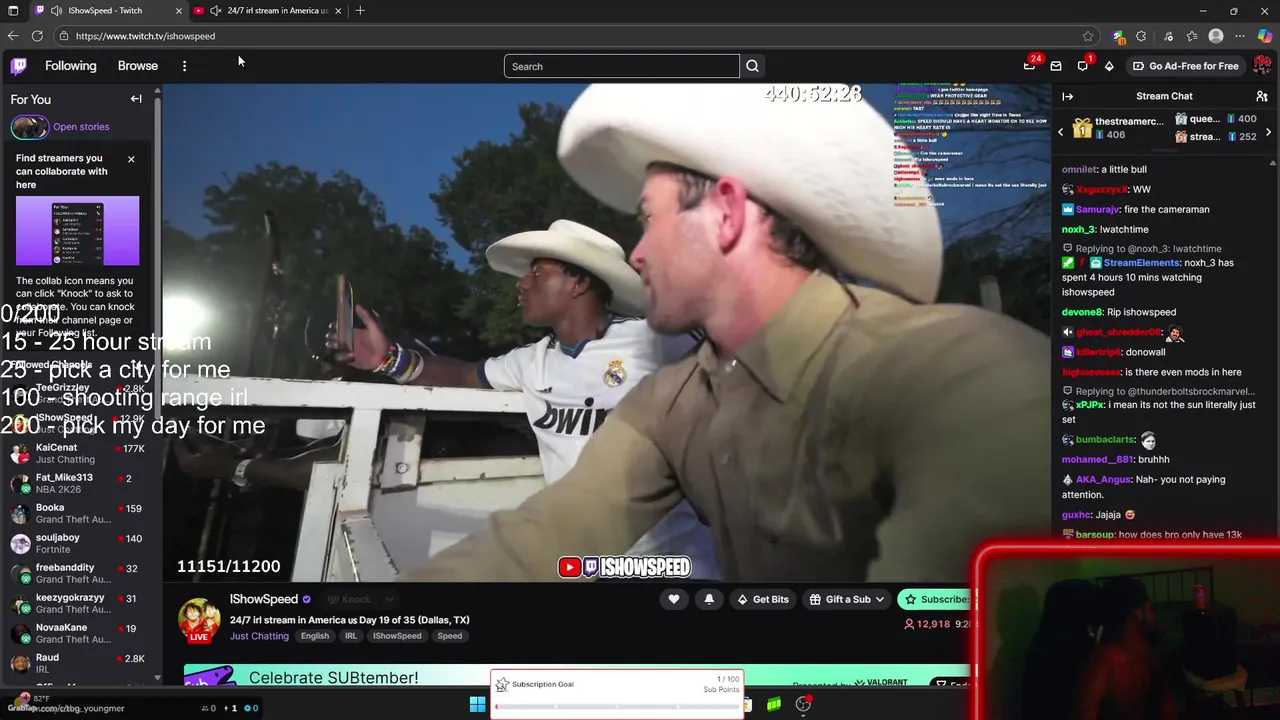Open freebanddity channel in sidebar
This screenshot has width=1280, height=720.
(x=80, y=574)
